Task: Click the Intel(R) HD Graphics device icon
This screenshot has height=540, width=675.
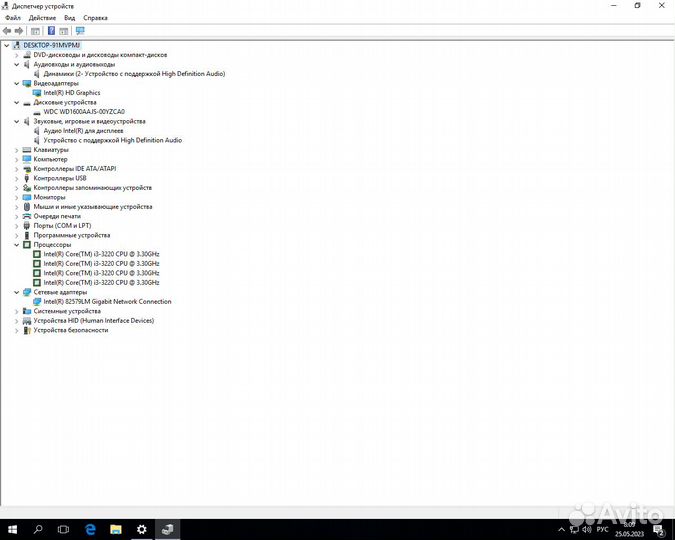Action: [37, 93]
